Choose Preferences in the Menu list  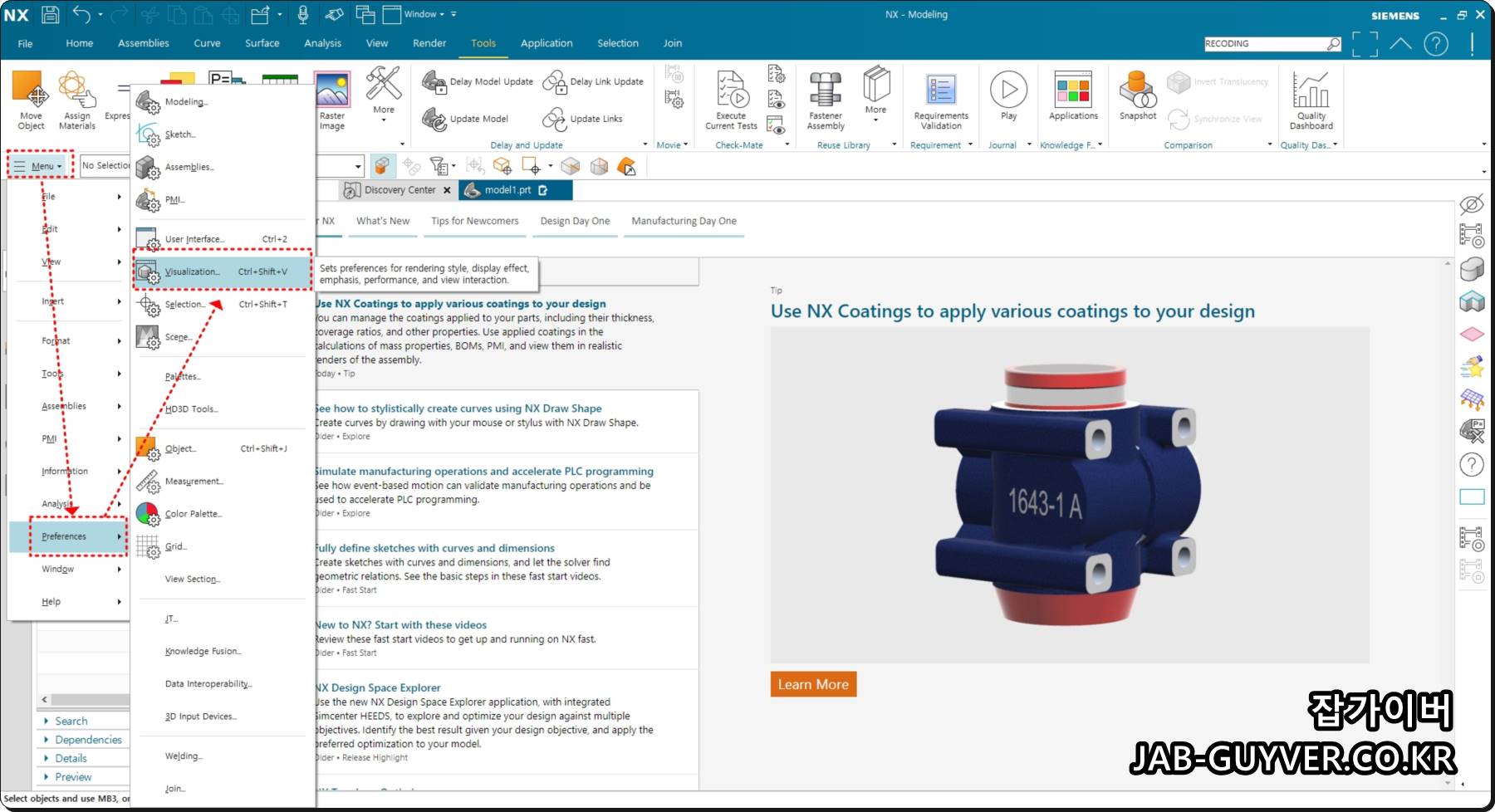[x=68, y=536]
